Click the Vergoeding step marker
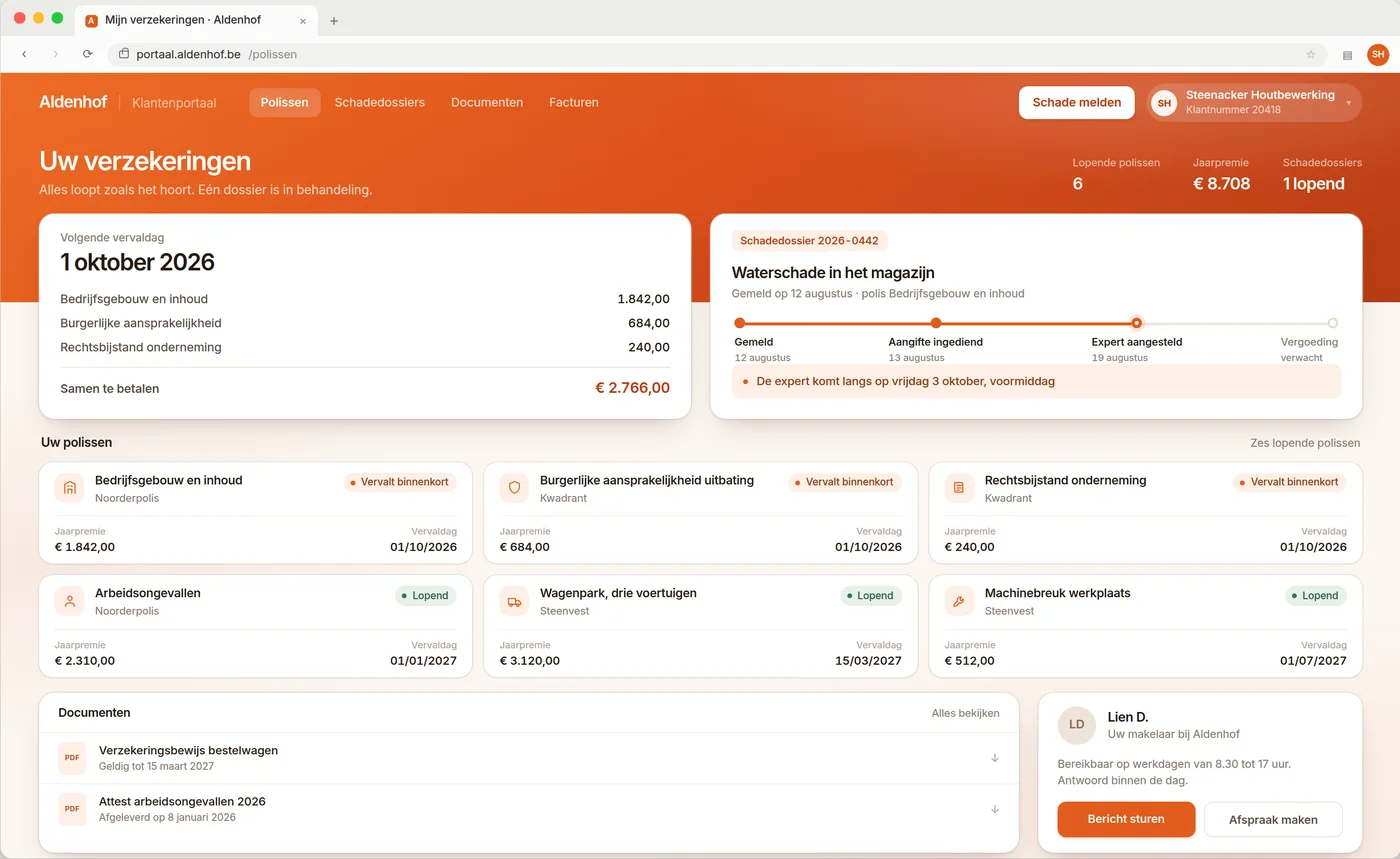The height and width of the screenshot is (859, 1400). coord(1333,323)
